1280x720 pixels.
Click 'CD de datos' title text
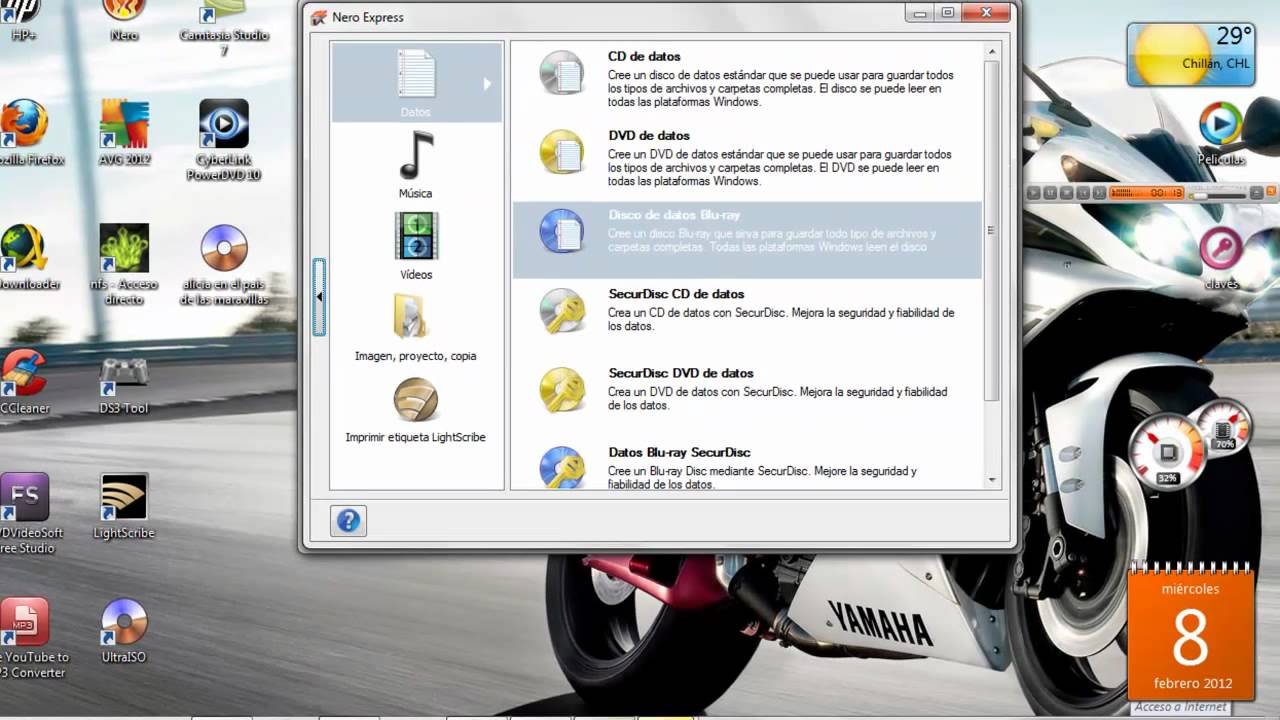click(x=644, y=56)
